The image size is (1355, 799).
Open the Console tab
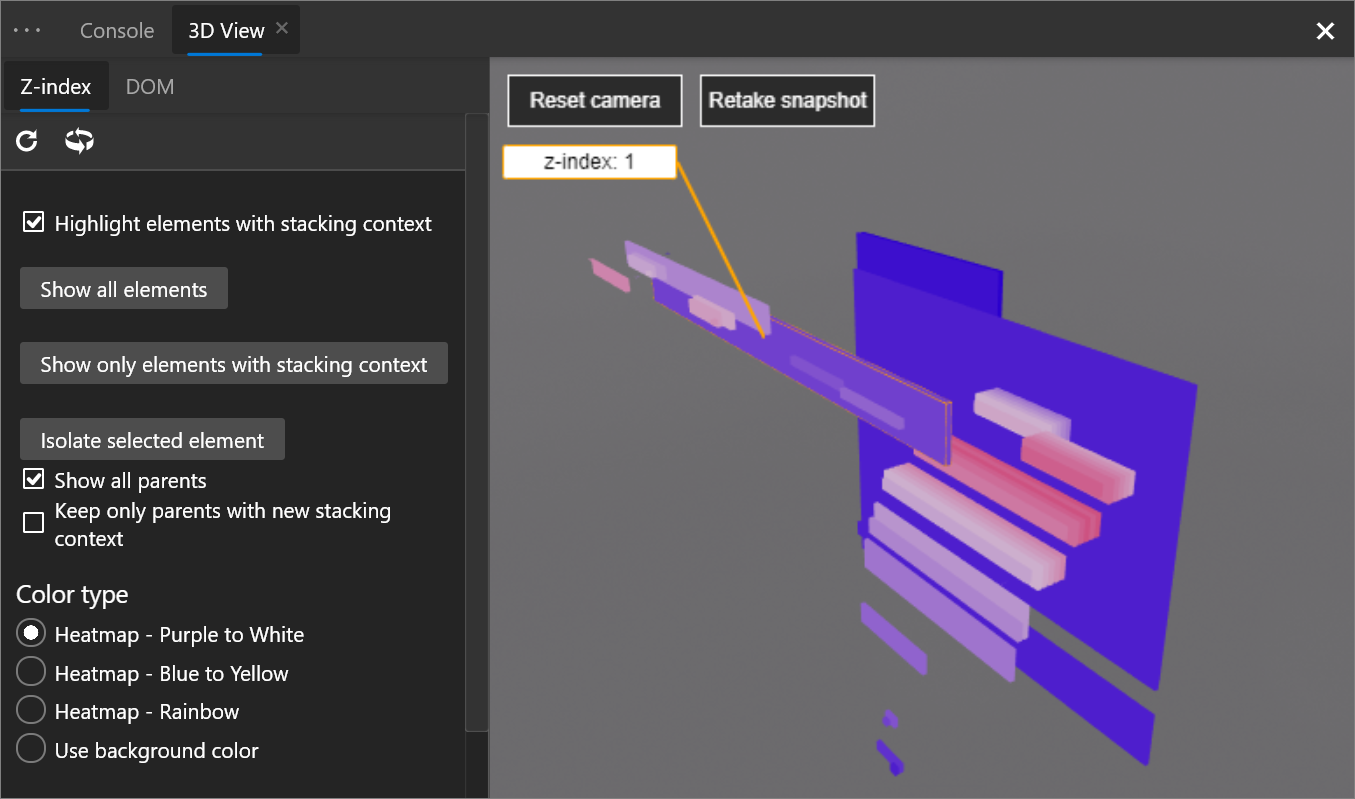(x=116, y=30)
